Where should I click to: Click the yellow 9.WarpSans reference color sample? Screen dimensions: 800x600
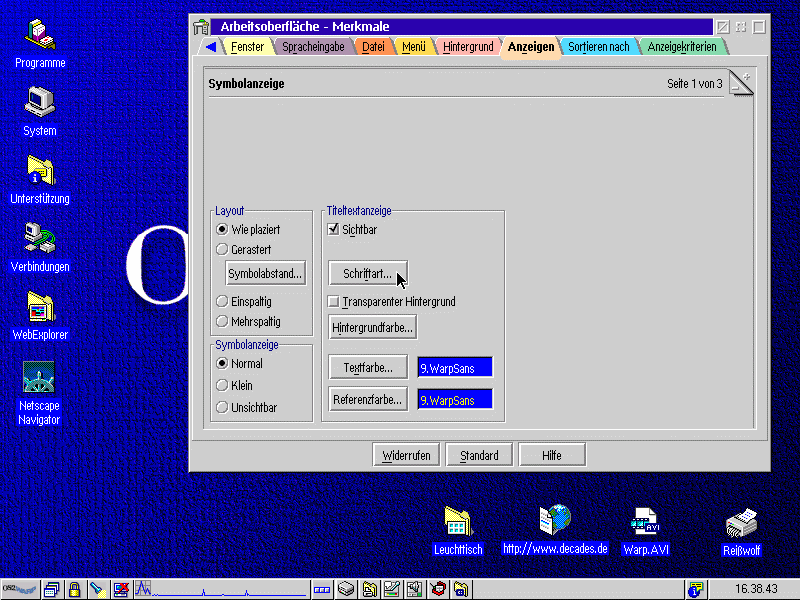coord(455,400)
